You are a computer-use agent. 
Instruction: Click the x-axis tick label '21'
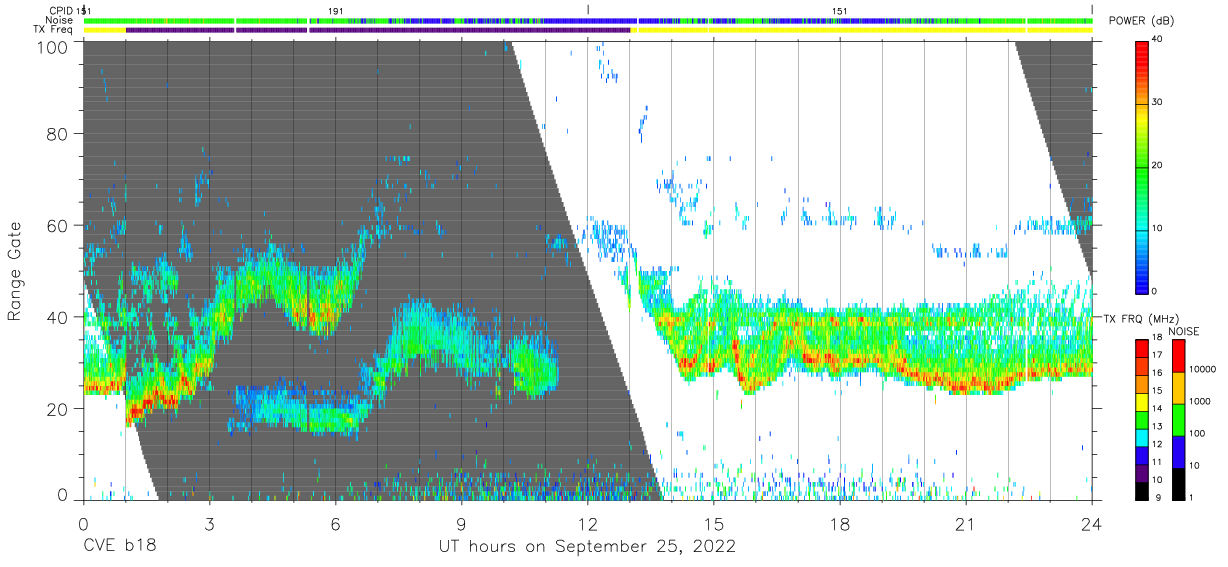(966, 523)
